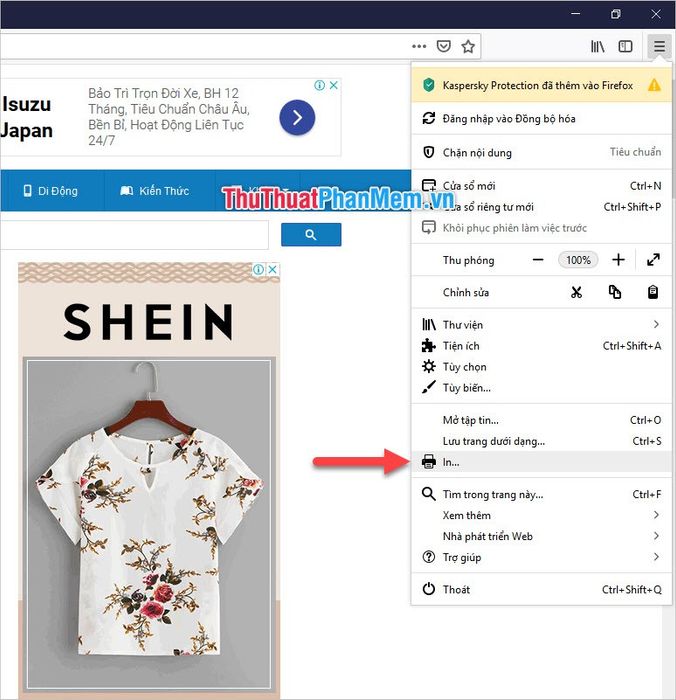
Task: Click the Isuzu Japan ad title
Action: (x=26, y=117)
